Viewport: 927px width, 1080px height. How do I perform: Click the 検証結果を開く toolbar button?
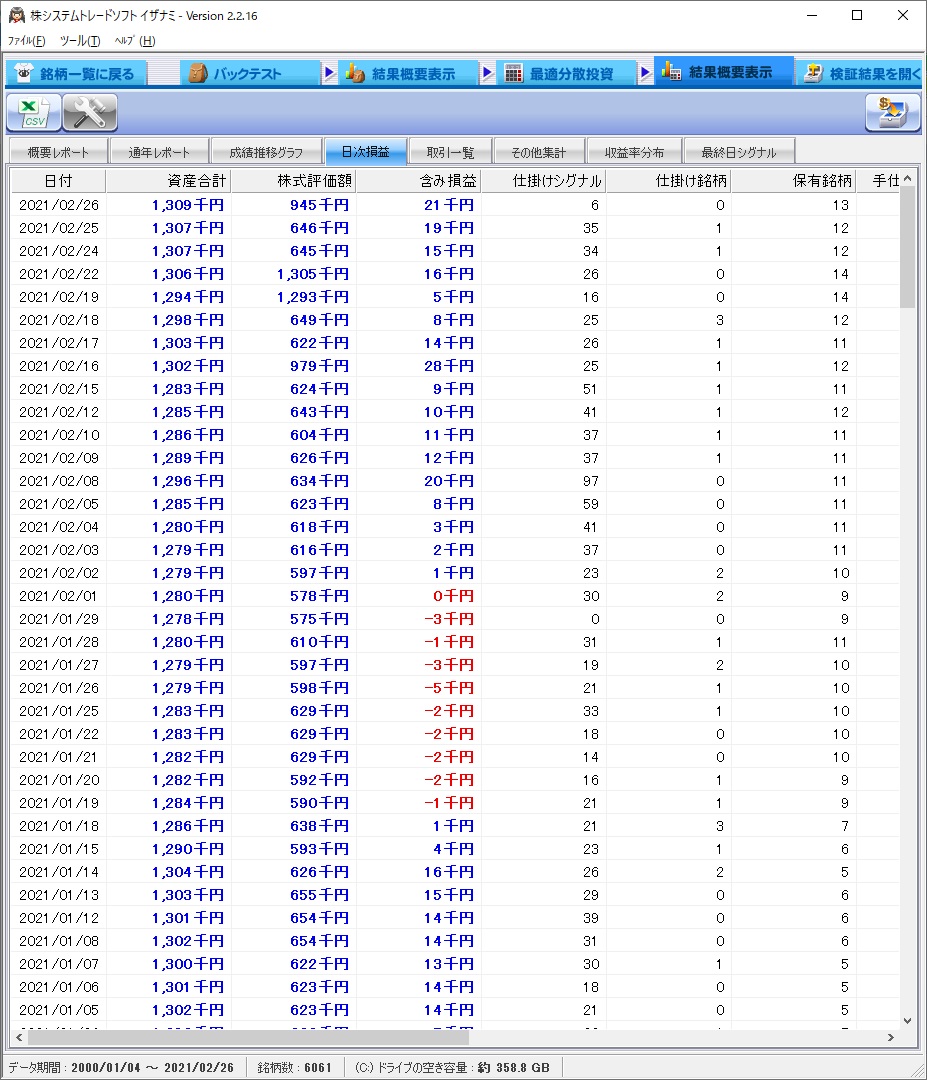860,74
